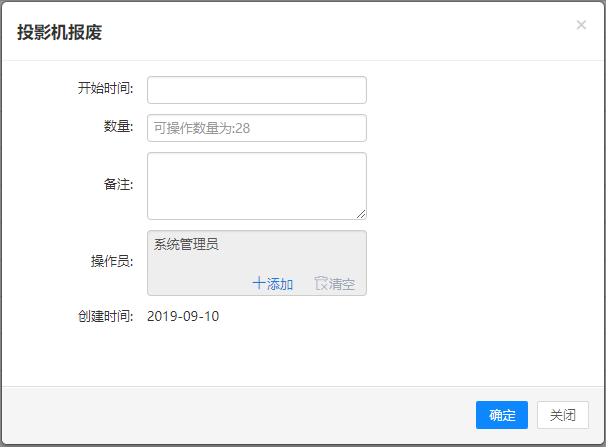Image resolution: width=606 pixels, height=447 pixels.
Task: Click the 开始时间 field label
Action: click(x=105, y=88)
